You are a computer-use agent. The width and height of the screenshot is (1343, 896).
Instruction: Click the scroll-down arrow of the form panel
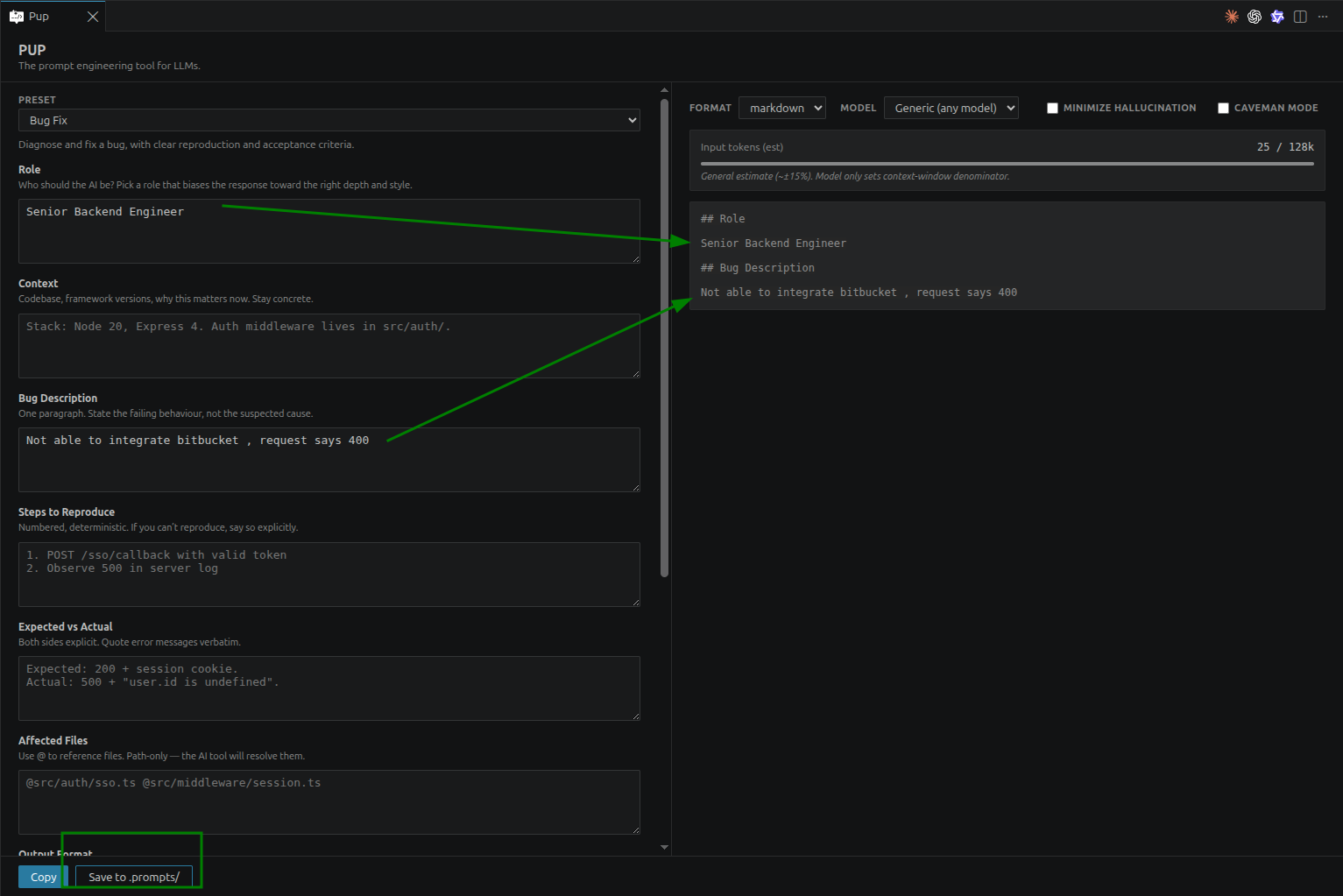(664, 847)
